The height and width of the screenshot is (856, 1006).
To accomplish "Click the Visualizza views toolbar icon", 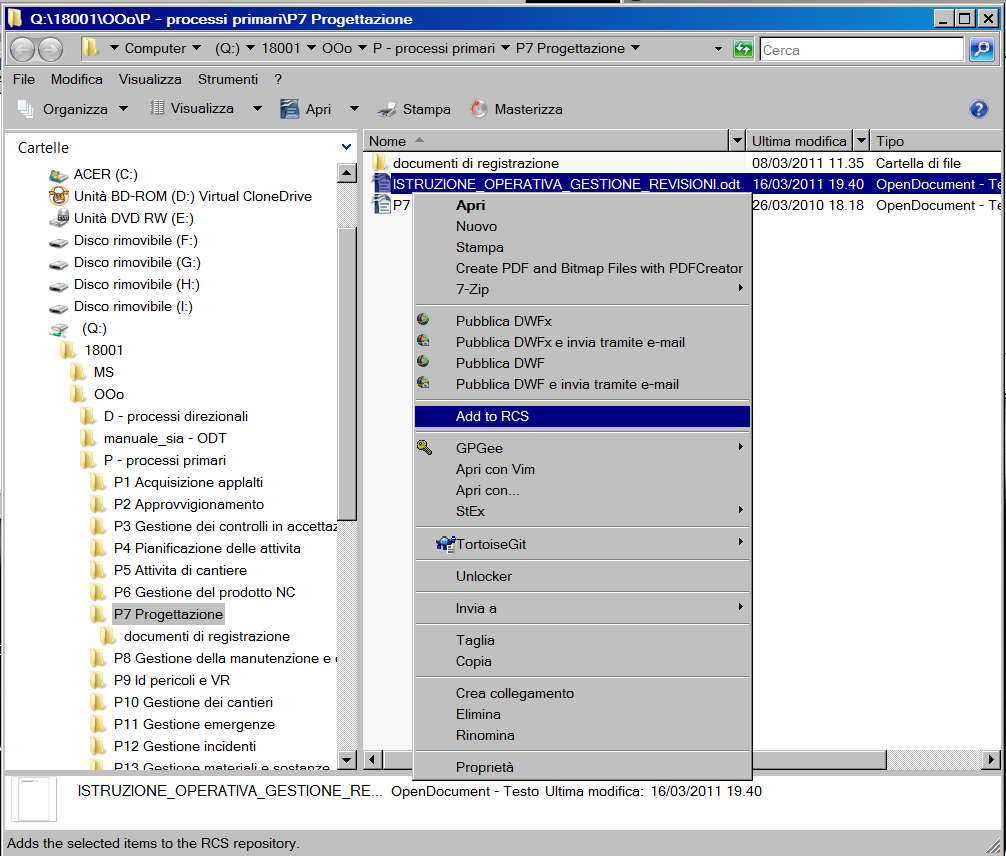I will coord(157,108).
